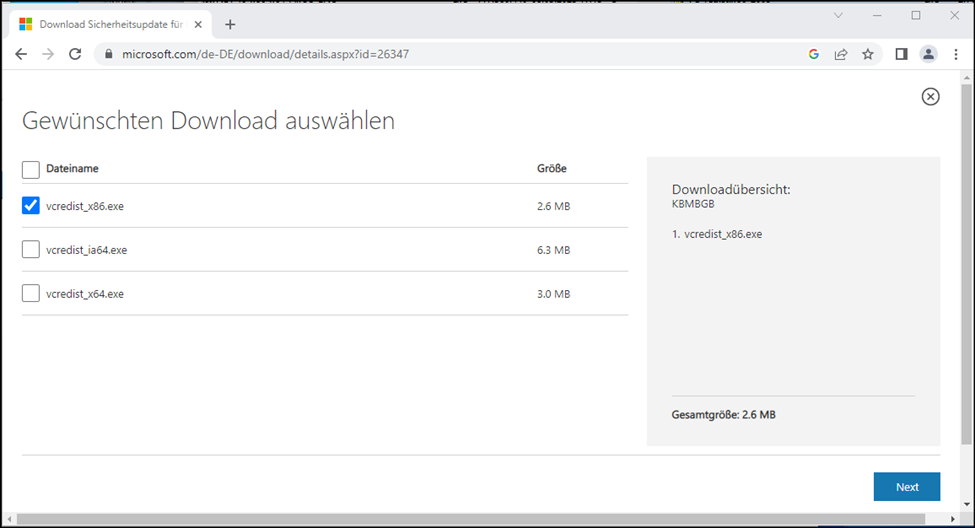Click Gewünschten Download auswählen heading
This screenshot has width=975, height=528.
[208, 121]
